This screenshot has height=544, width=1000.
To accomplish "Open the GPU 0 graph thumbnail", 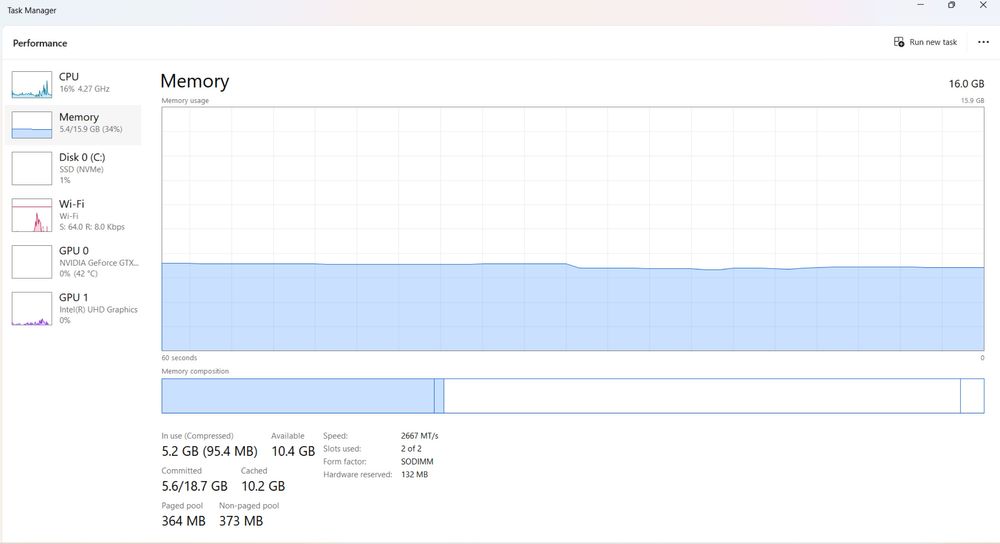I will pos(31,261).
